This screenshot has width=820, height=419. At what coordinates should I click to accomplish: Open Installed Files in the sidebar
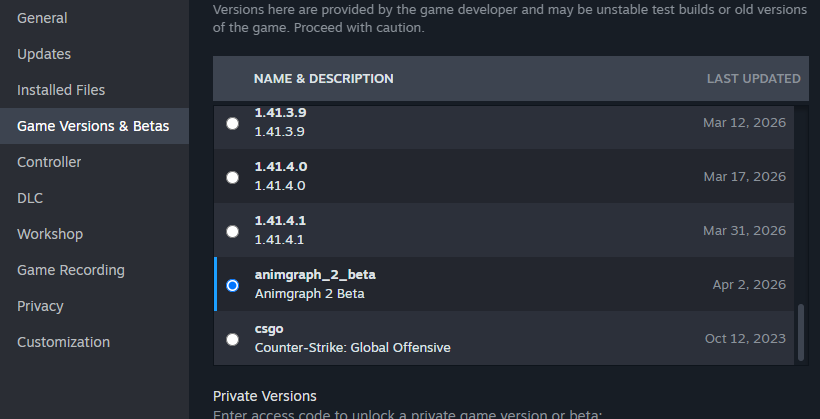[61, 90]
